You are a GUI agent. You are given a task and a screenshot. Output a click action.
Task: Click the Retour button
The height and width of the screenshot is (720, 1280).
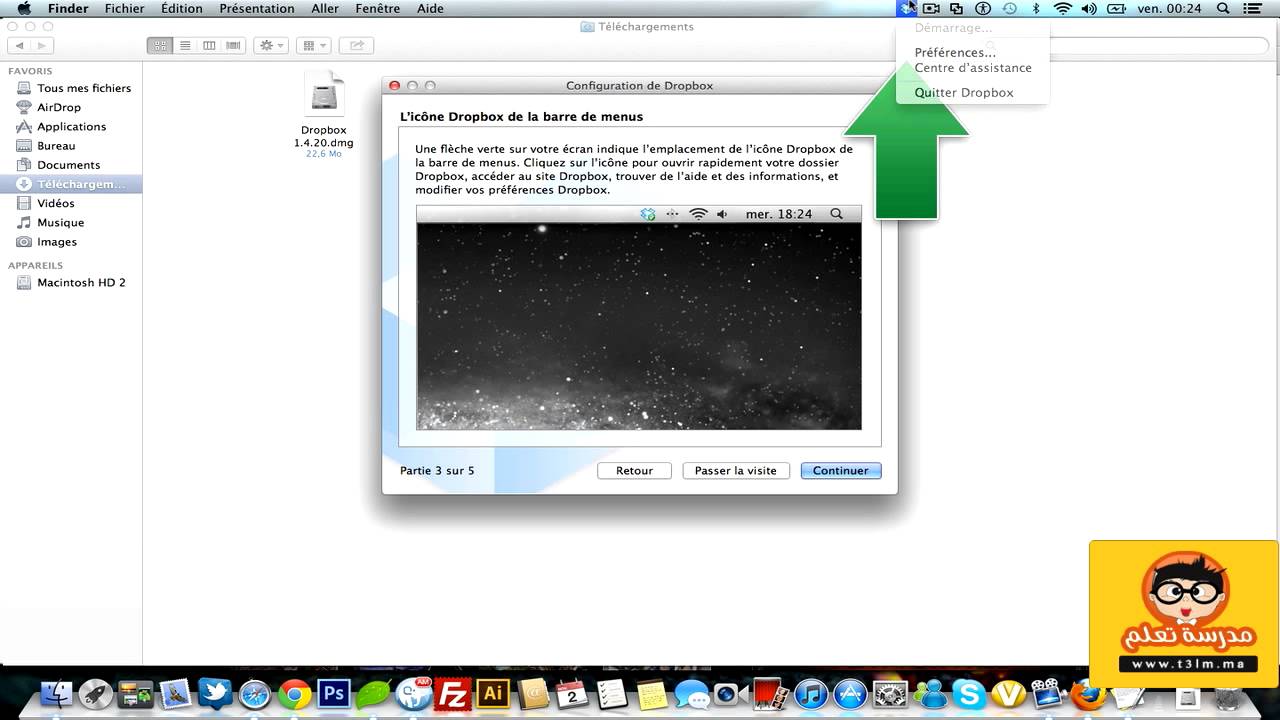tap(634, 470)
